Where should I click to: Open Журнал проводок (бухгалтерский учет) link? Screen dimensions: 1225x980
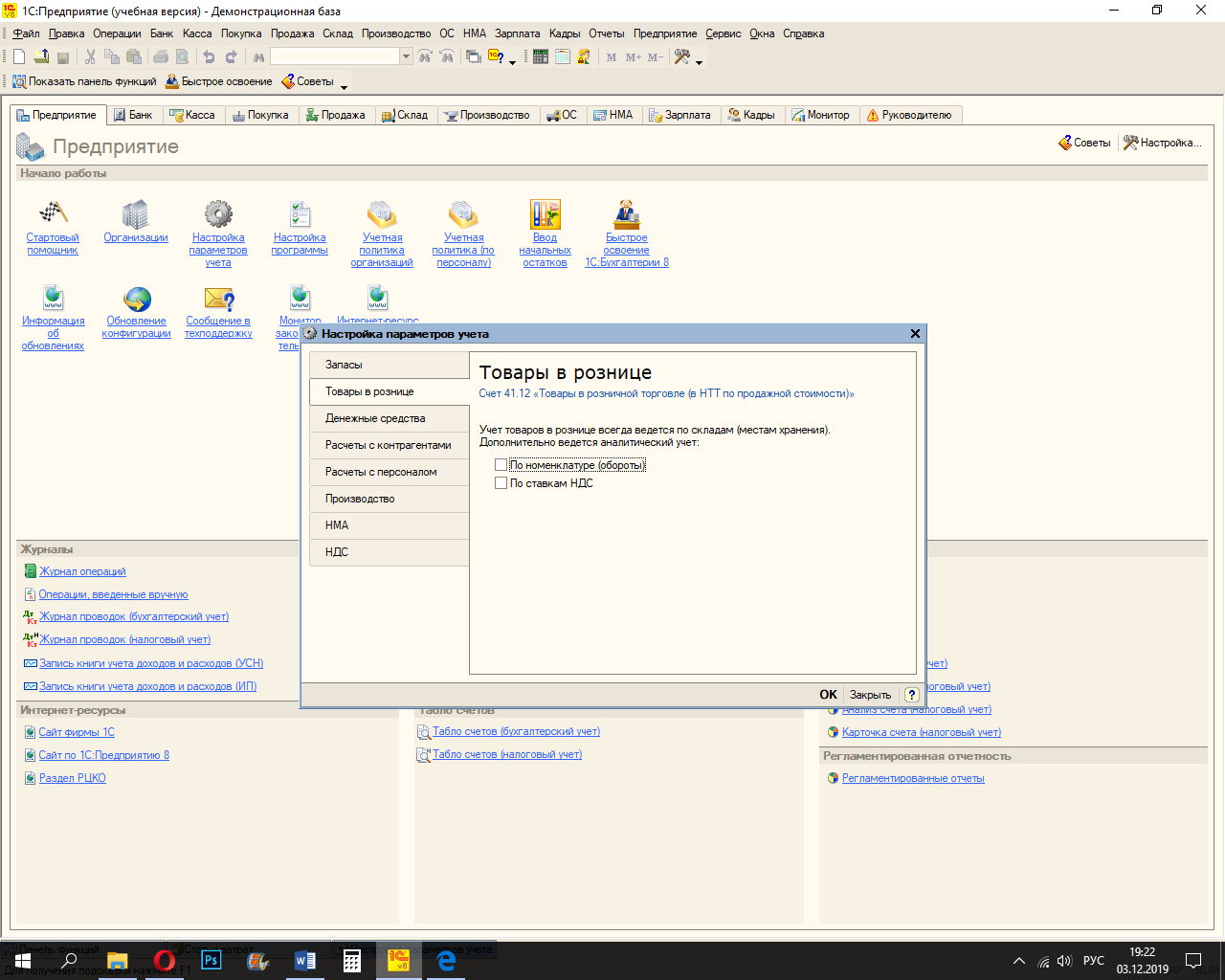[x=134, y=616]
